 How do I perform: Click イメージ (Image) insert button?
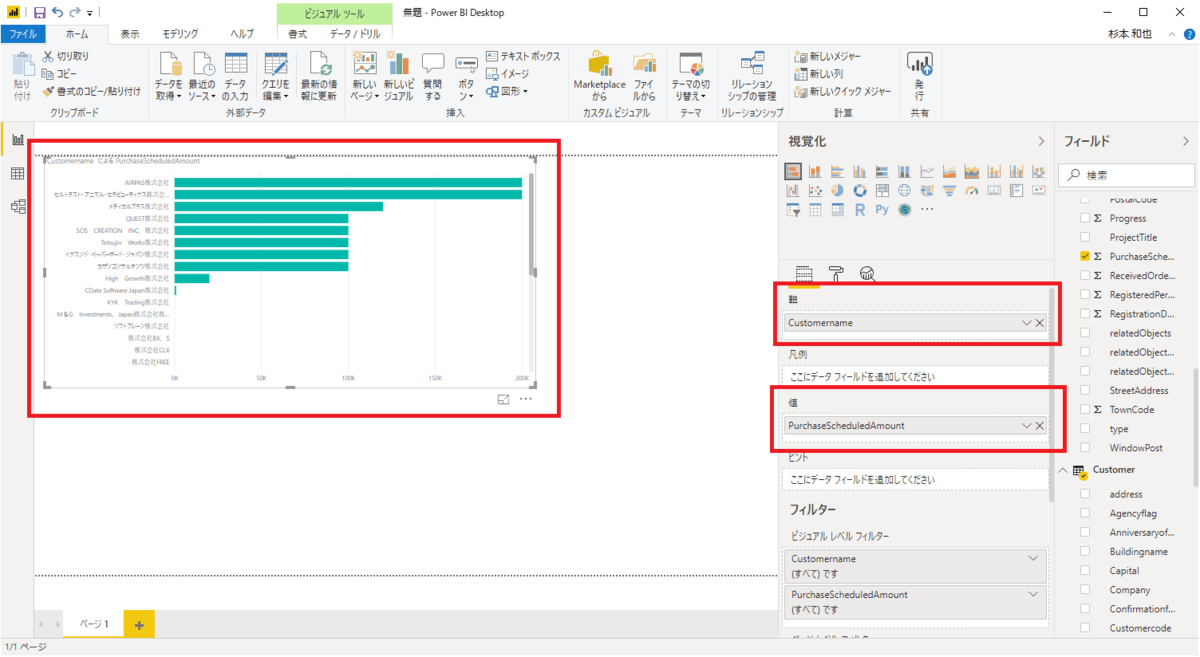508,74
